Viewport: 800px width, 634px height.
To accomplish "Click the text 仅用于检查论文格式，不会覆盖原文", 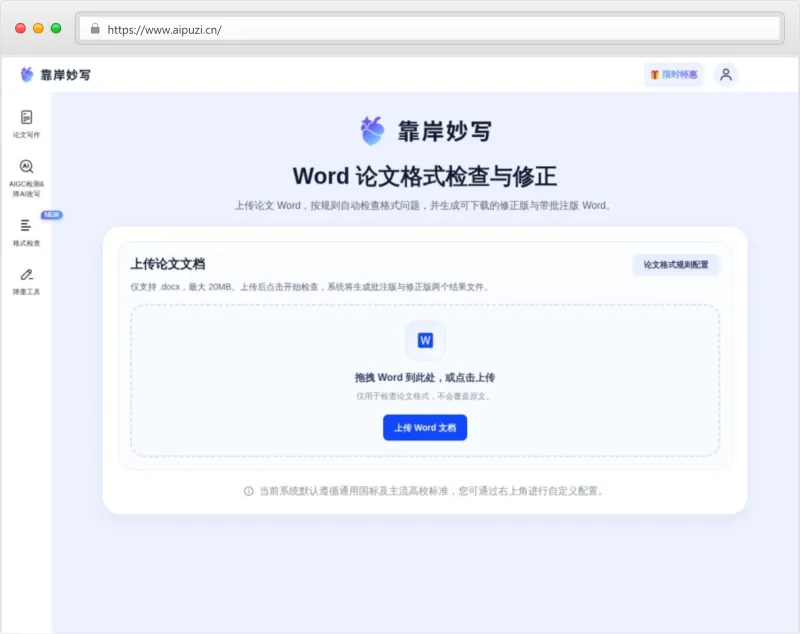I will 423,396.
